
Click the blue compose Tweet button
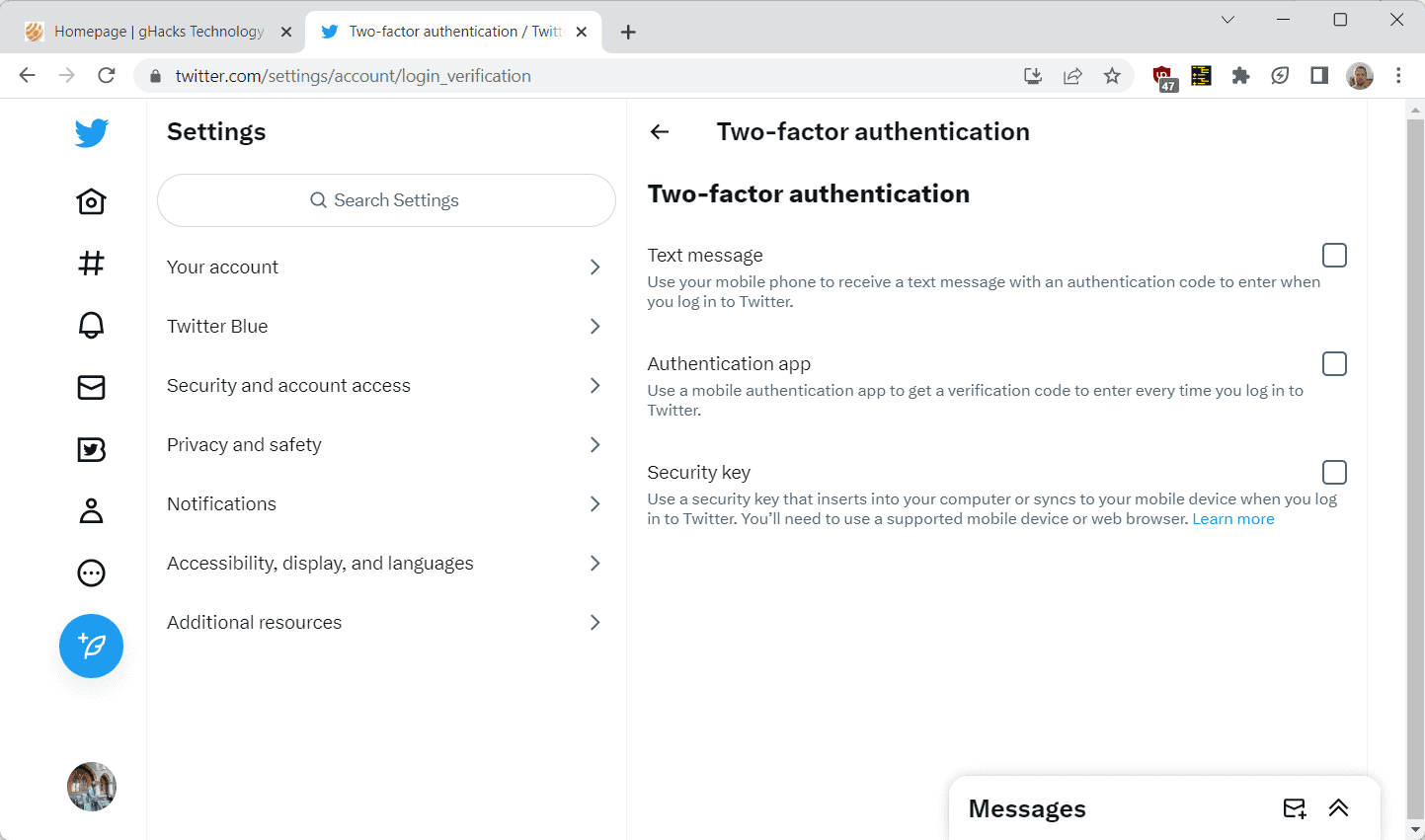coord(91,646)
